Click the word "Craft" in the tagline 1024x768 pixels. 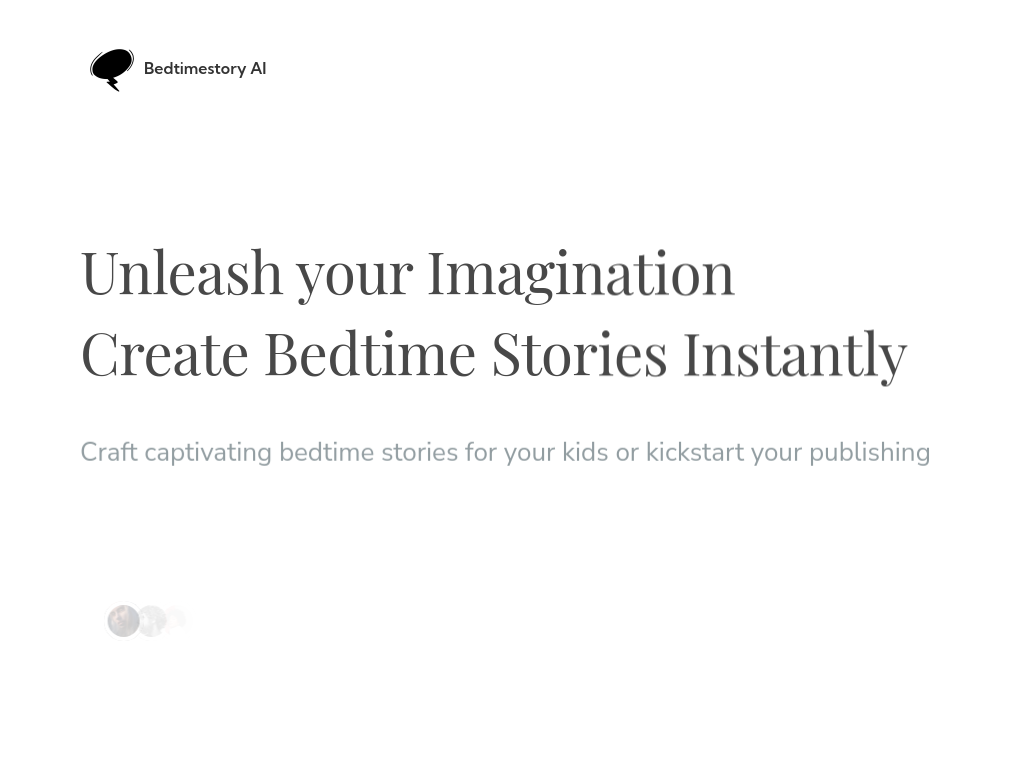click(x=109, y=452)
